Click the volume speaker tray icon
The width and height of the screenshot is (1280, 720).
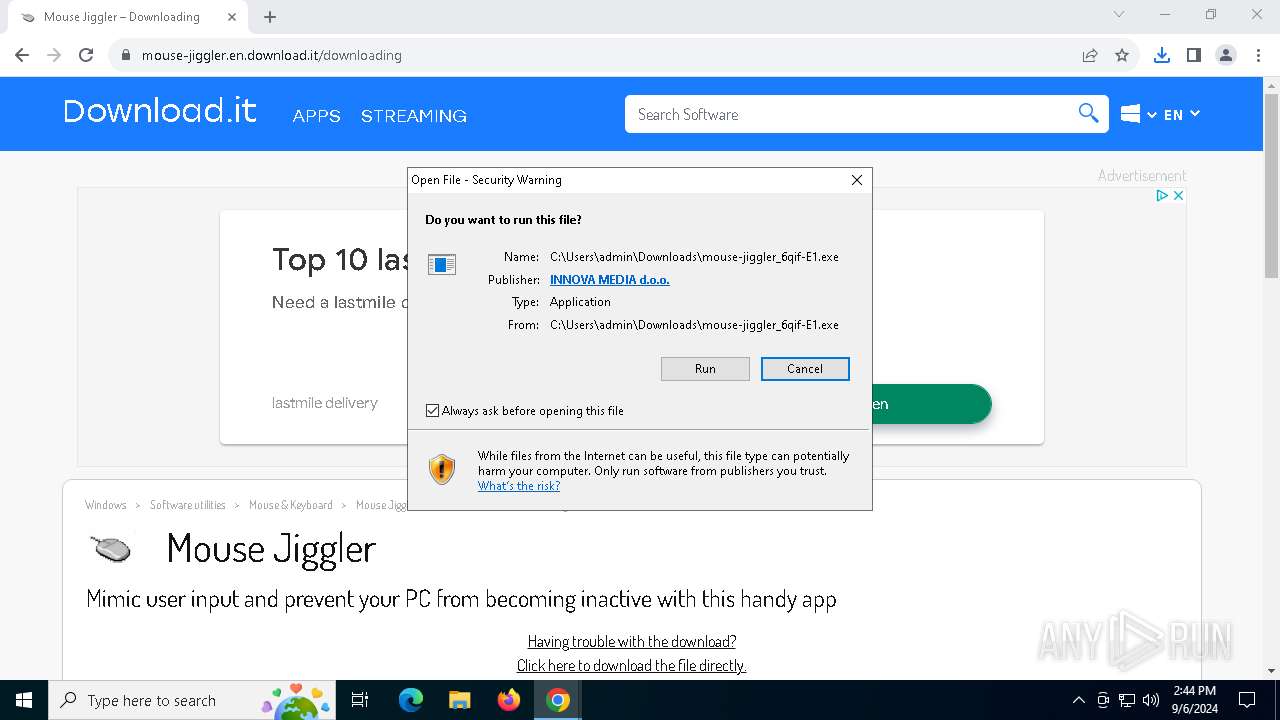1151,700
